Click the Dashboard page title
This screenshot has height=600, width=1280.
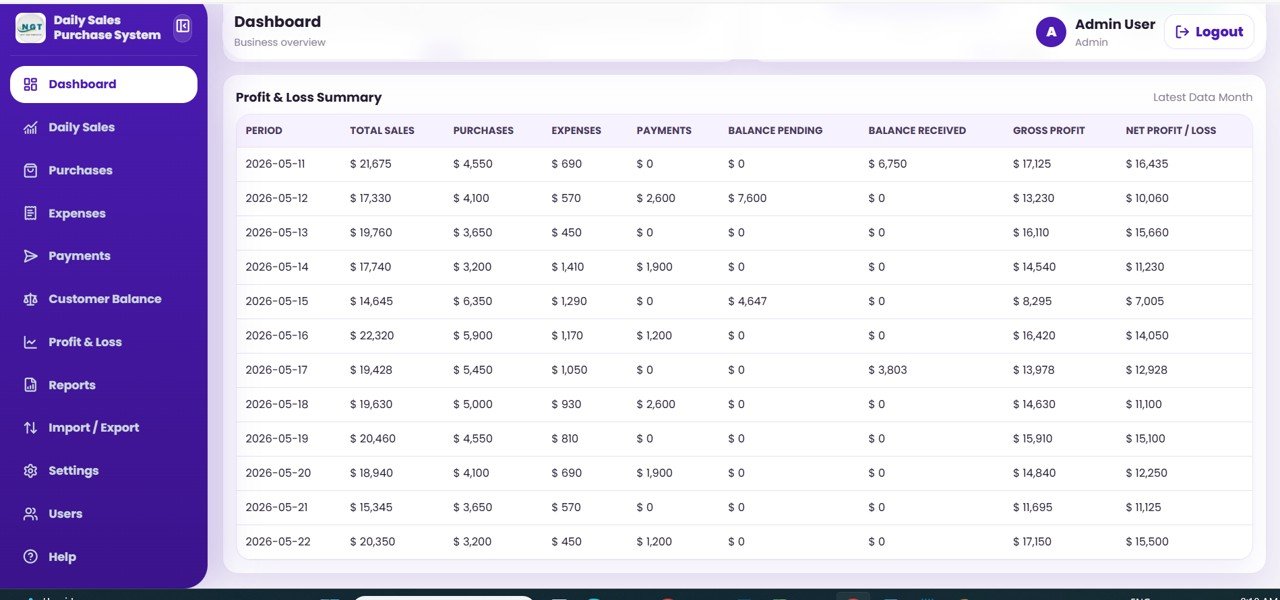pyautogui.click(x=277, y=22)
